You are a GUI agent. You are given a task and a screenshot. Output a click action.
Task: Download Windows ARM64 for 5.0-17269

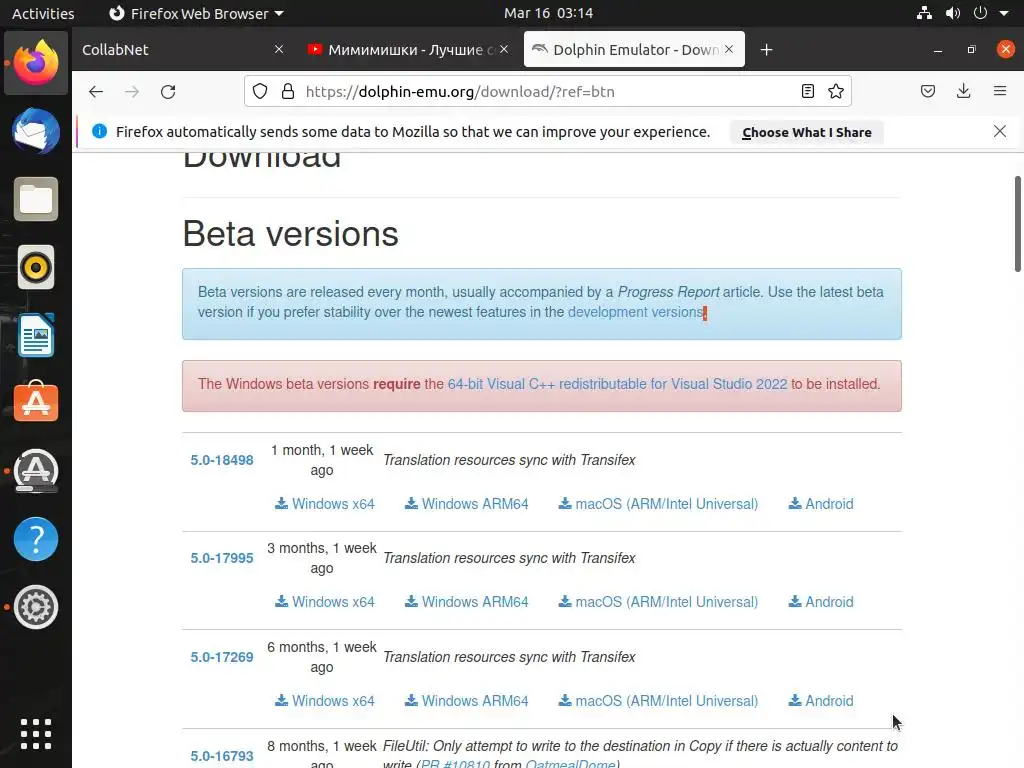click(466, 701)
